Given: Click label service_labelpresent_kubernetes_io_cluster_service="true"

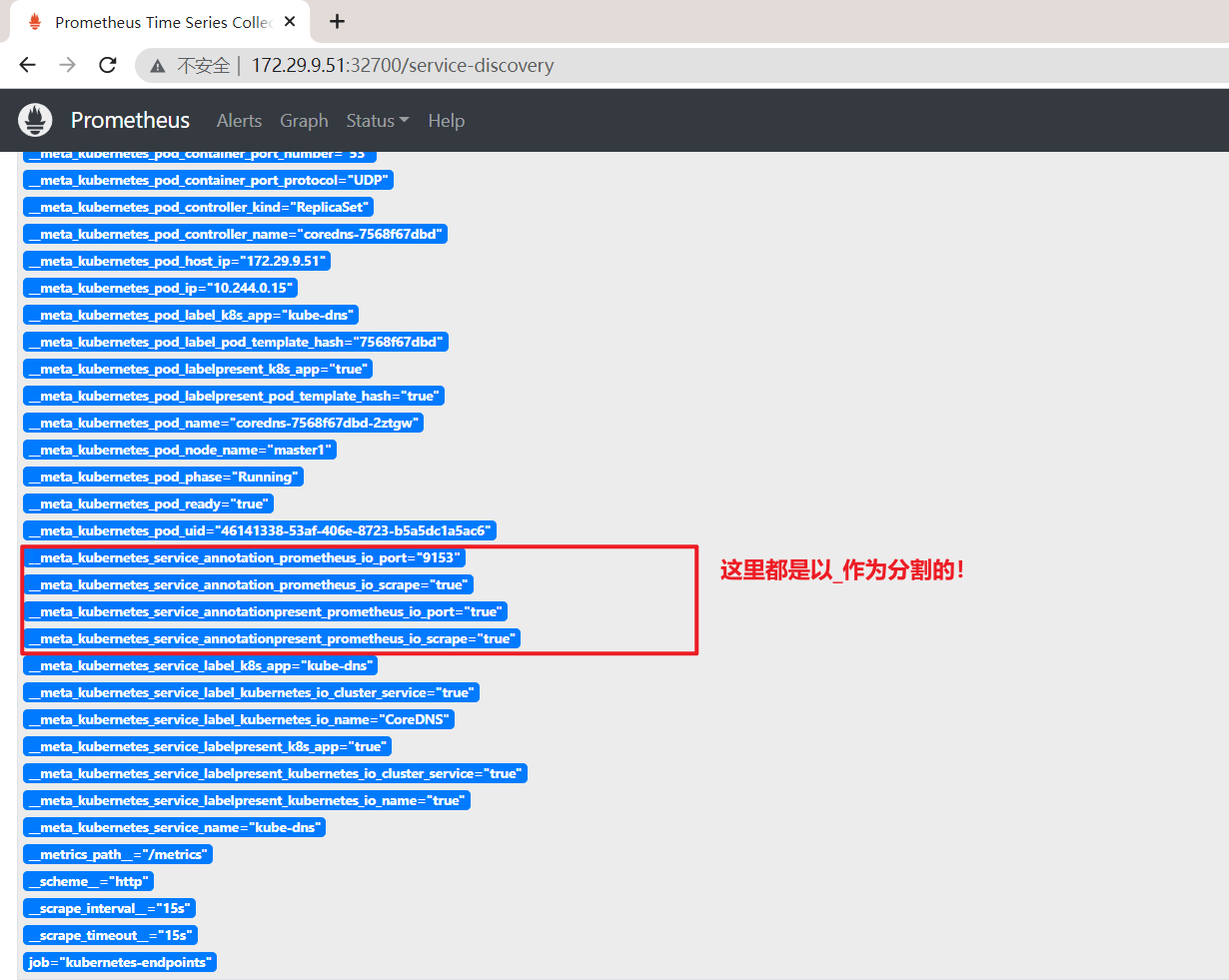Looking at the screenshot, I should 276,773.
